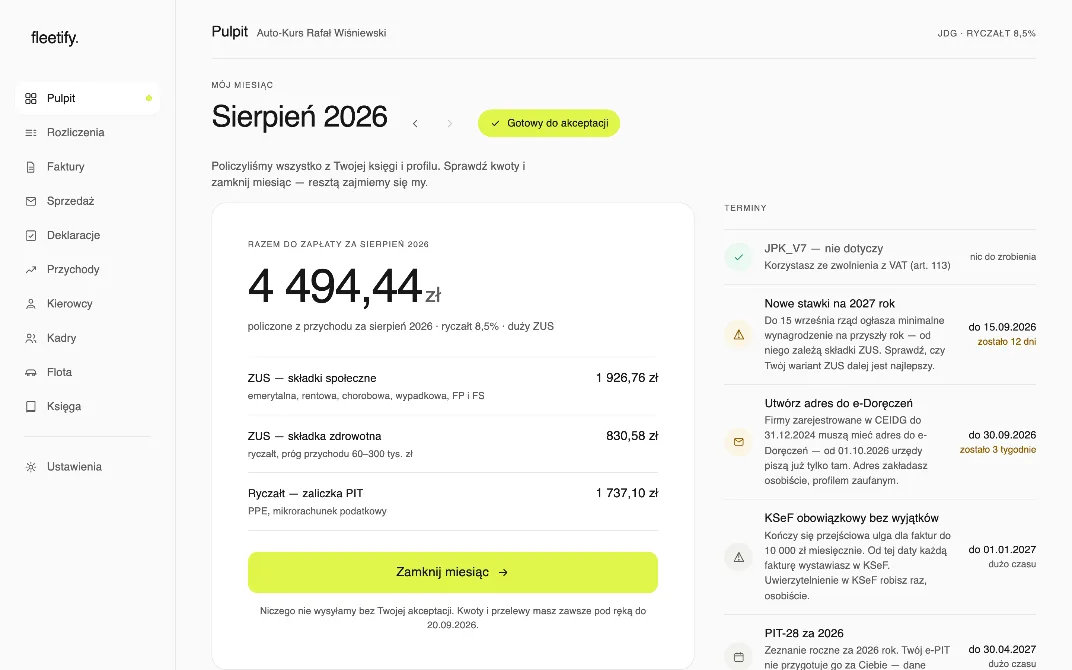Open Ustawienia settings
Screen dimensions: 1072x670
pyautogui.click(x=88, y=467)
